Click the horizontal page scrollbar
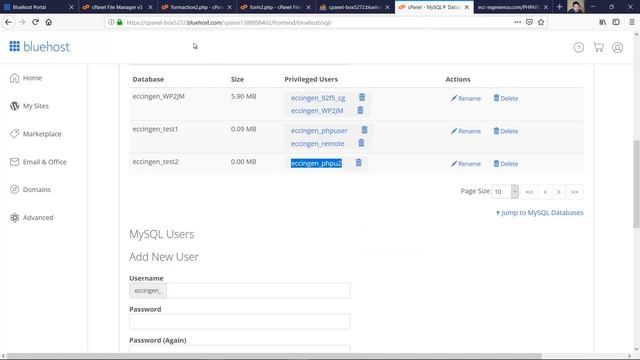The width and height of the screenshot is (640, 360). 274,356
